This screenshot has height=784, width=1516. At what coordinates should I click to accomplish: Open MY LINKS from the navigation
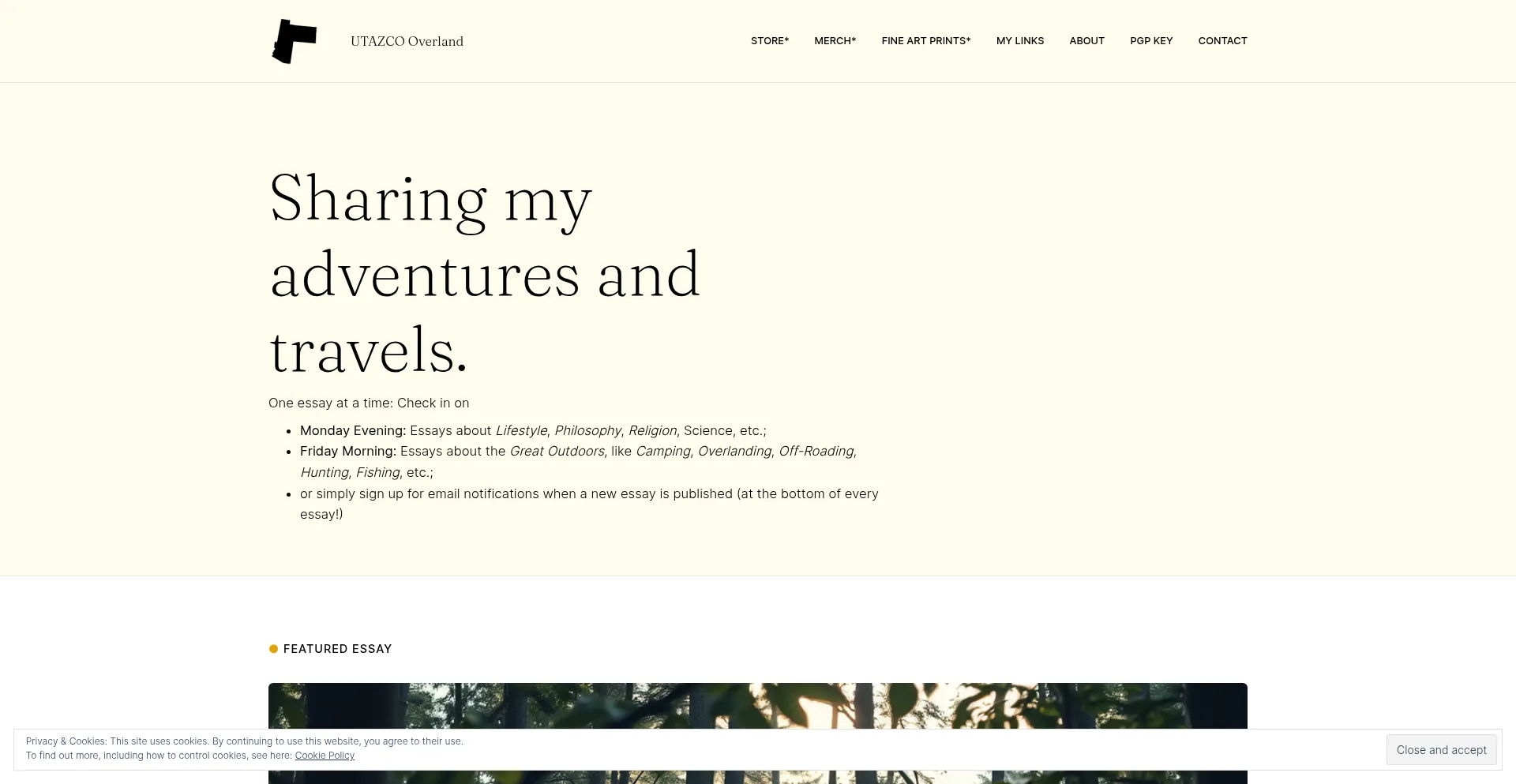tap(1019, 41)
